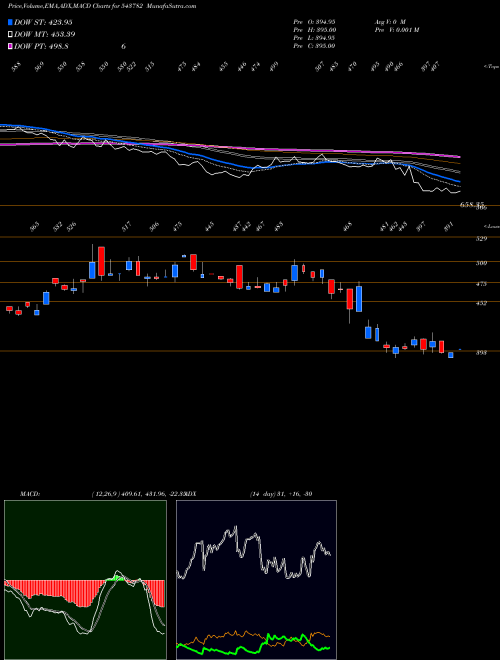This screenshot has height=660, width=500.
Task: Select the 'DOW ST: 423.95' legend text
Action: click(x=43, y=22)
